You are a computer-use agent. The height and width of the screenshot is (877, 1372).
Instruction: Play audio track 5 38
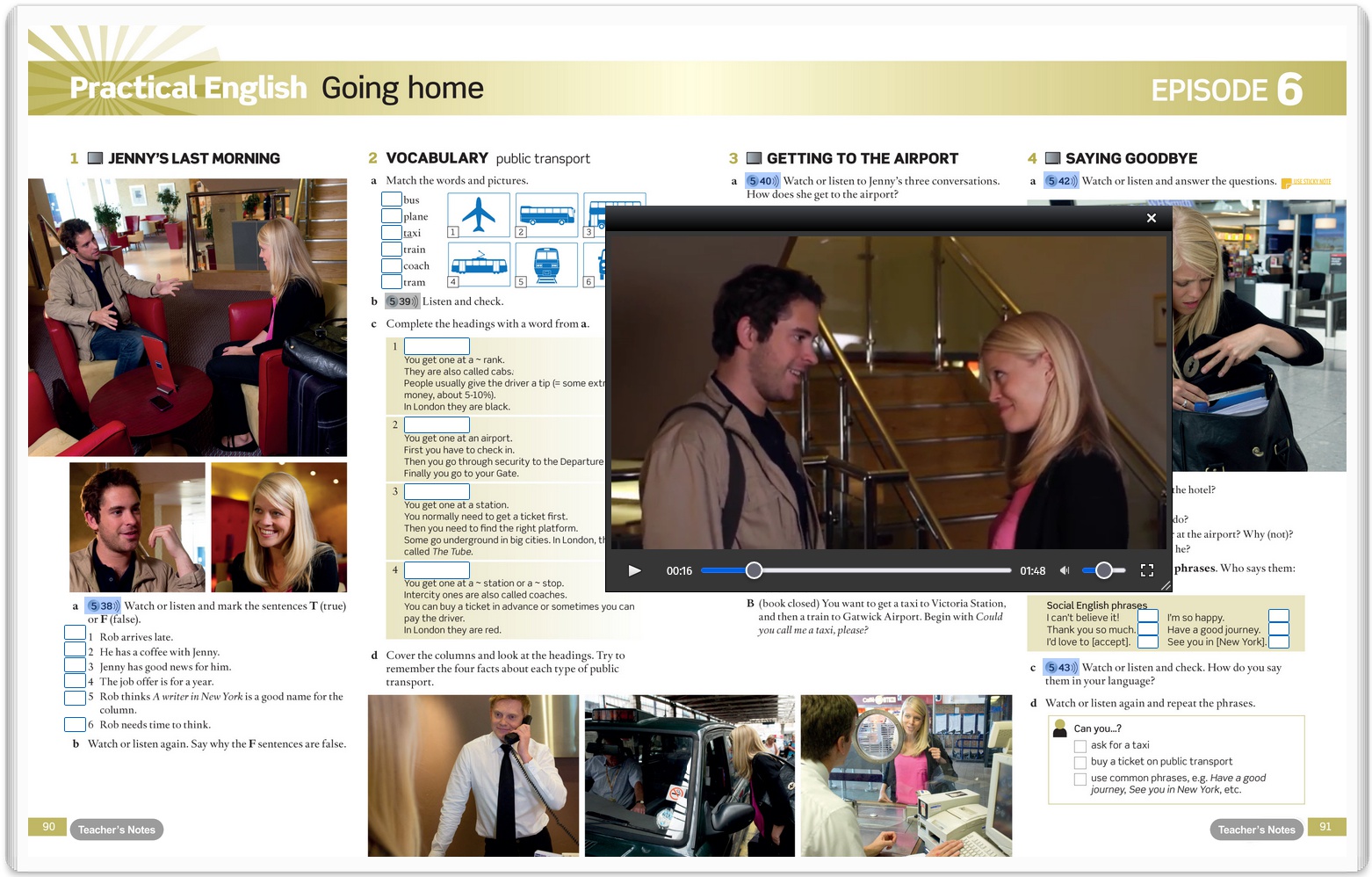(103, 605)
